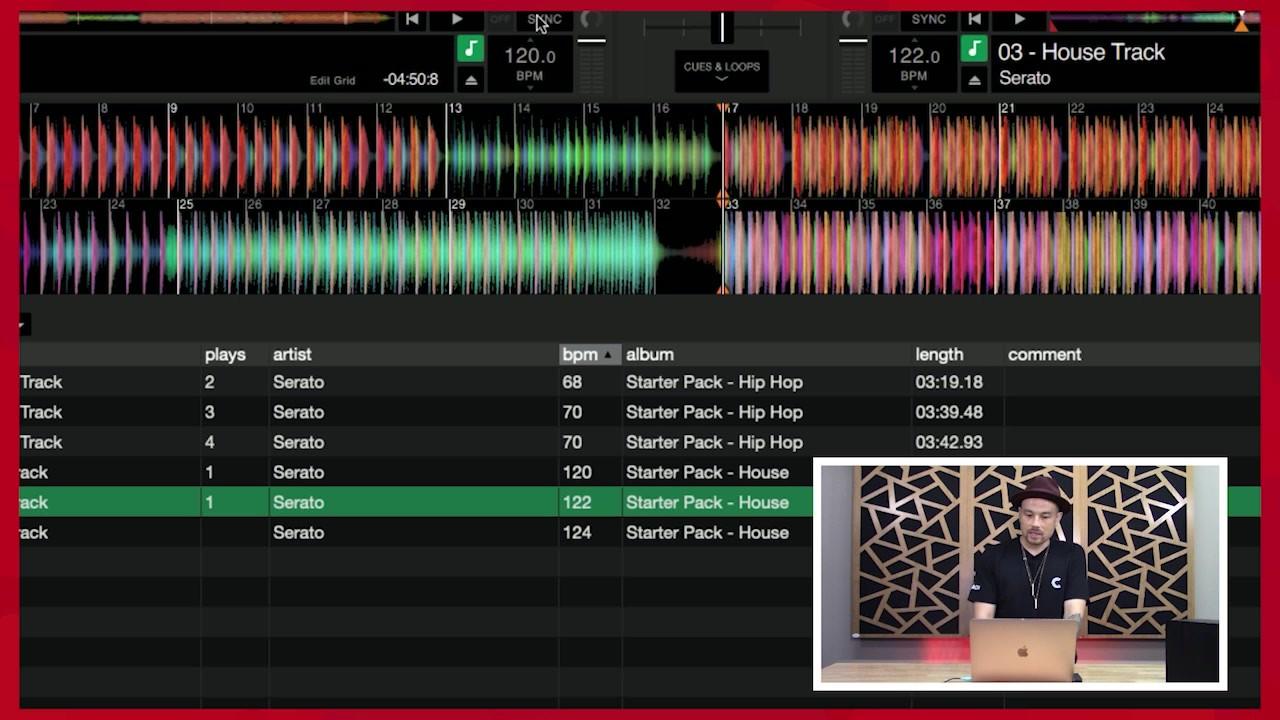The image size is (1280, 720).
Task: Click bar marker 25 in lower waveform
Action: pos(186,204)
